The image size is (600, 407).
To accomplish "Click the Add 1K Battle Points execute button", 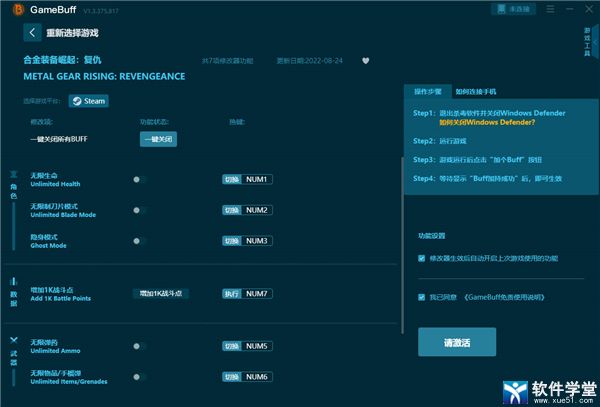I will [161, 293].
